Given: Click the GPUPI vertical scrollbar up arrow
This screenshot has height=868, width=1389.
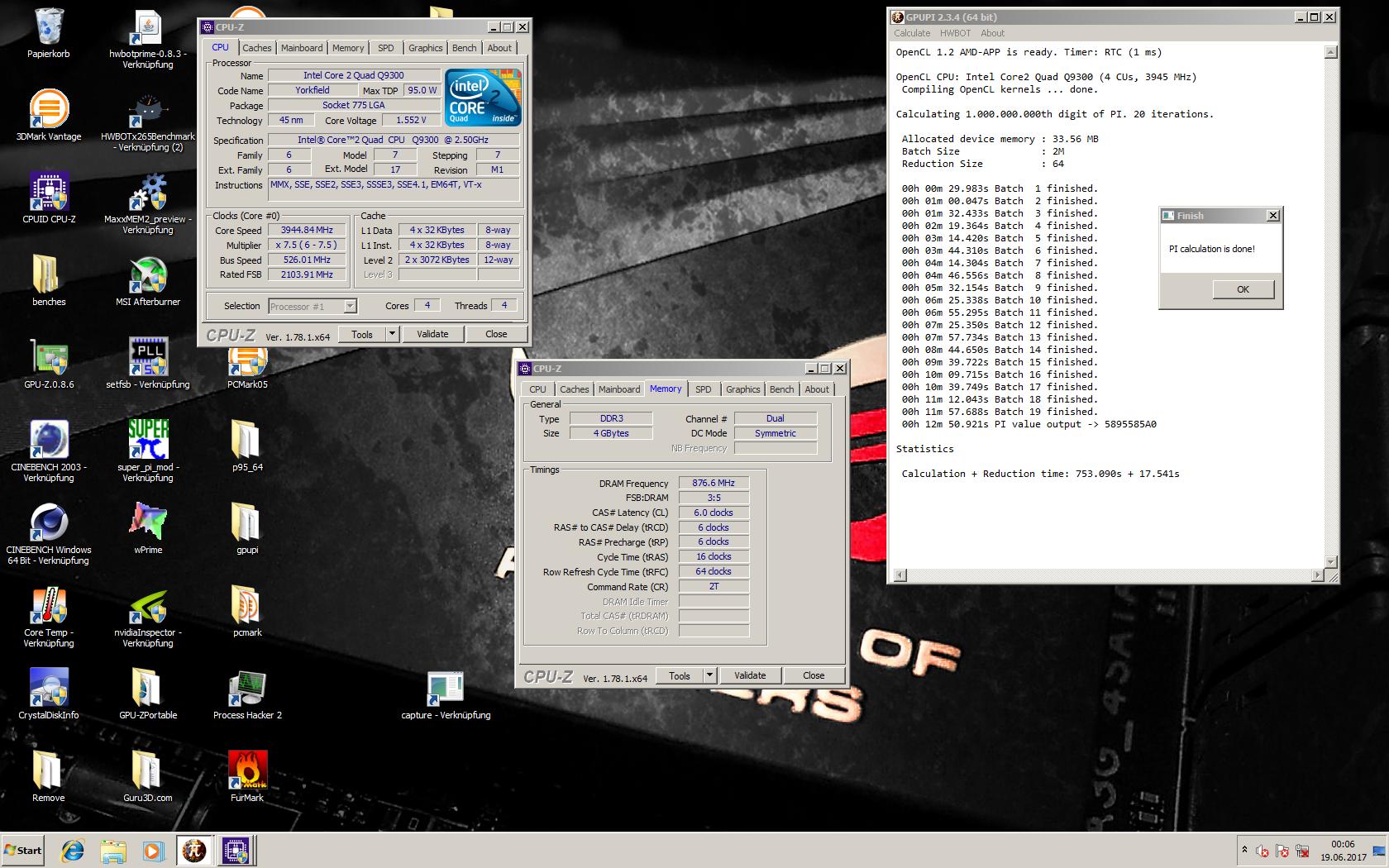Looking at the screenshot, I should [1330, 52].
